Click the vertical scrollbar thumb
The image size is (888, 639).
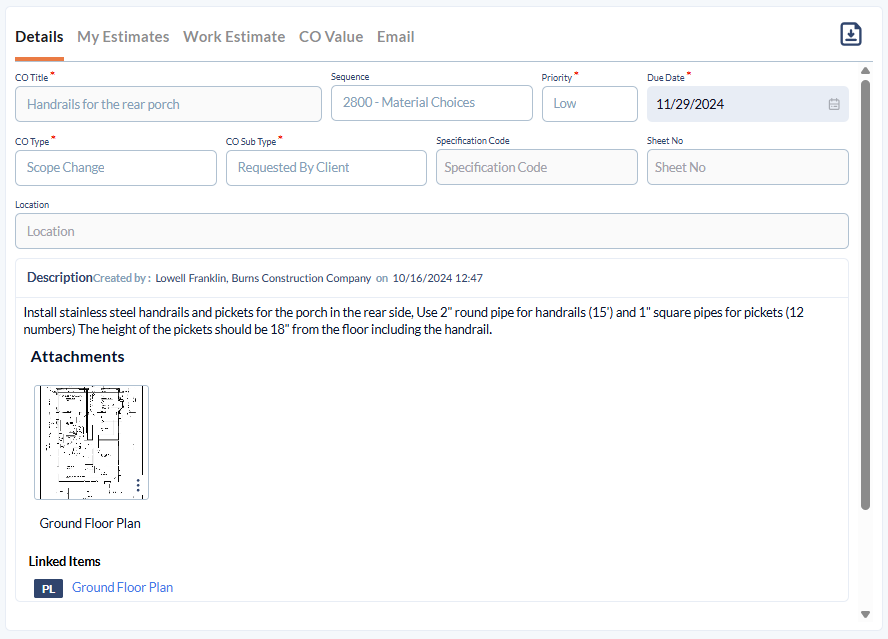pyautogui.click(x=865, y=295)
